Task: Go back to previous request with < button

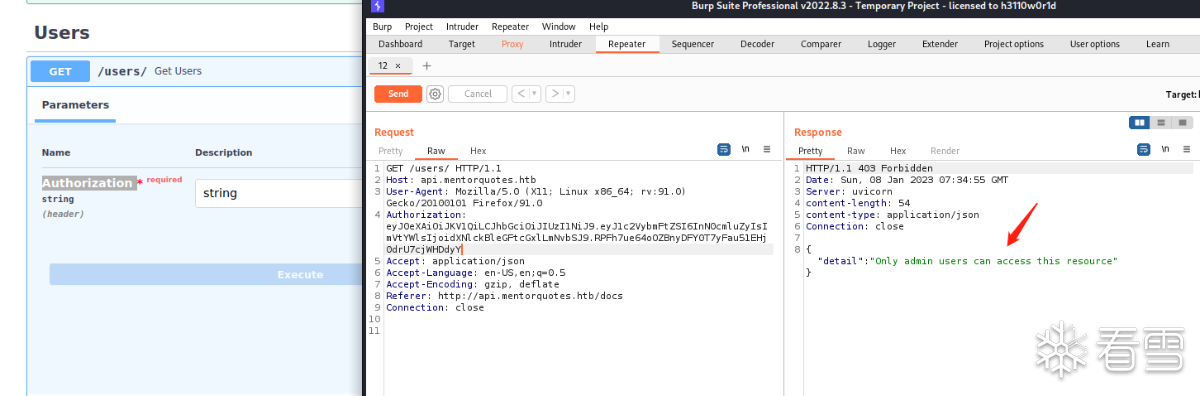Action: (520, 93)
